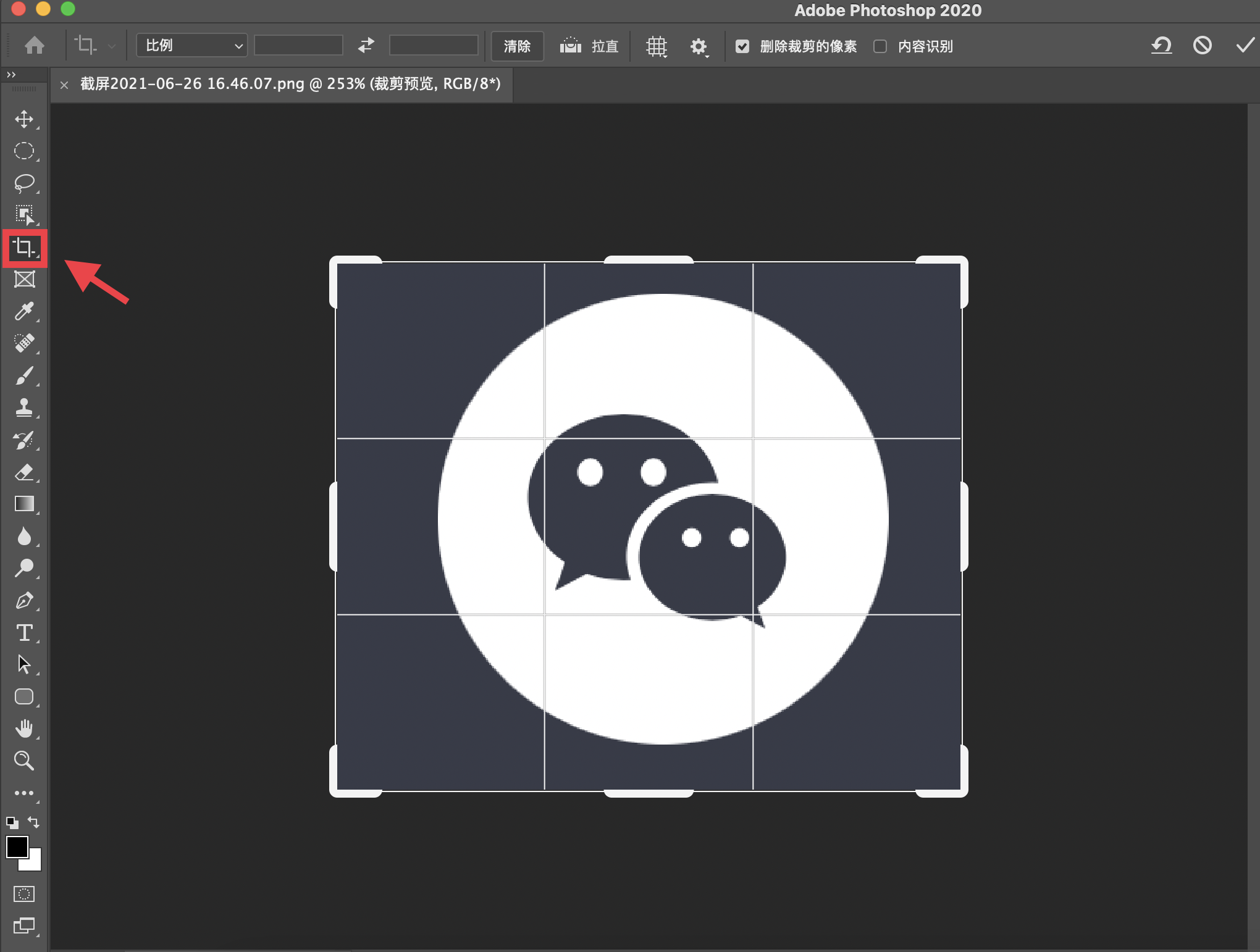The image size is (1260, 952).
Task: Select the Clone Stamp tool
Action: pyautogui.click(x=24, y=407)
